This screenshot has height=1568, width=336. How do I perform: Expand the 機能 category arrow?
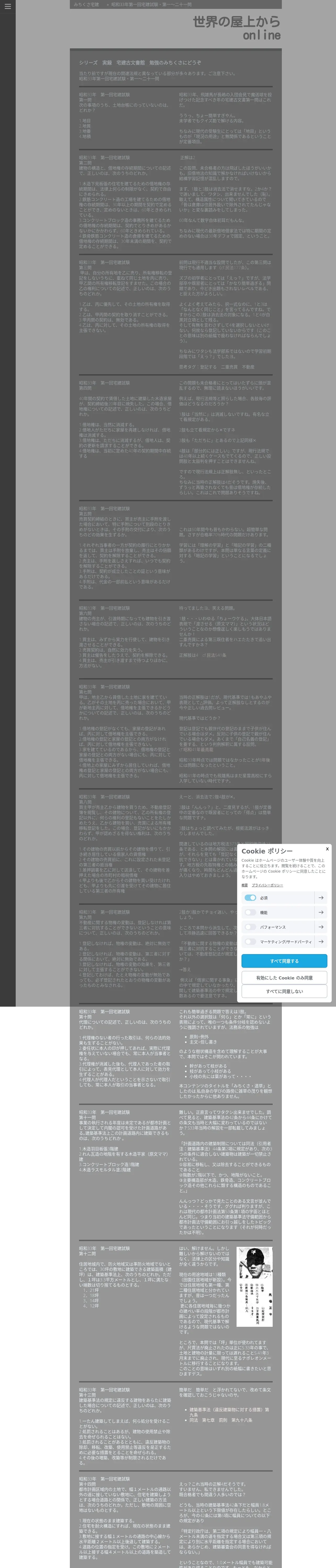321,912
